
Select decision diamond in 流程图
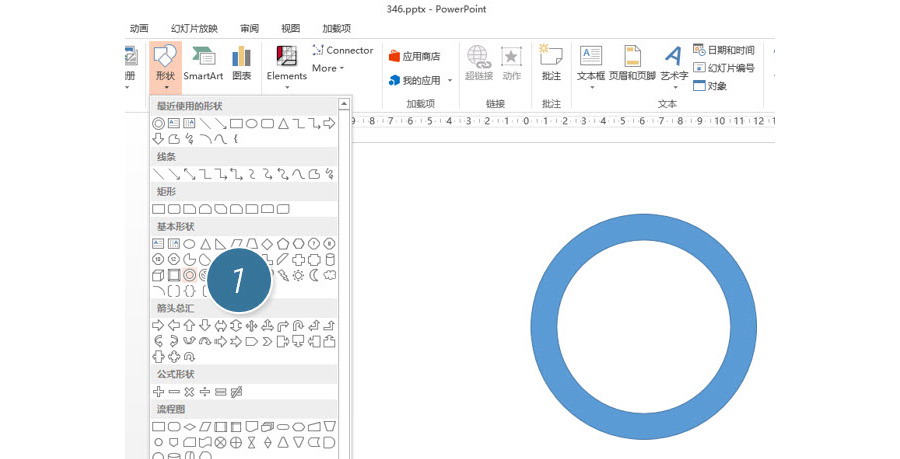click(189, 427)
